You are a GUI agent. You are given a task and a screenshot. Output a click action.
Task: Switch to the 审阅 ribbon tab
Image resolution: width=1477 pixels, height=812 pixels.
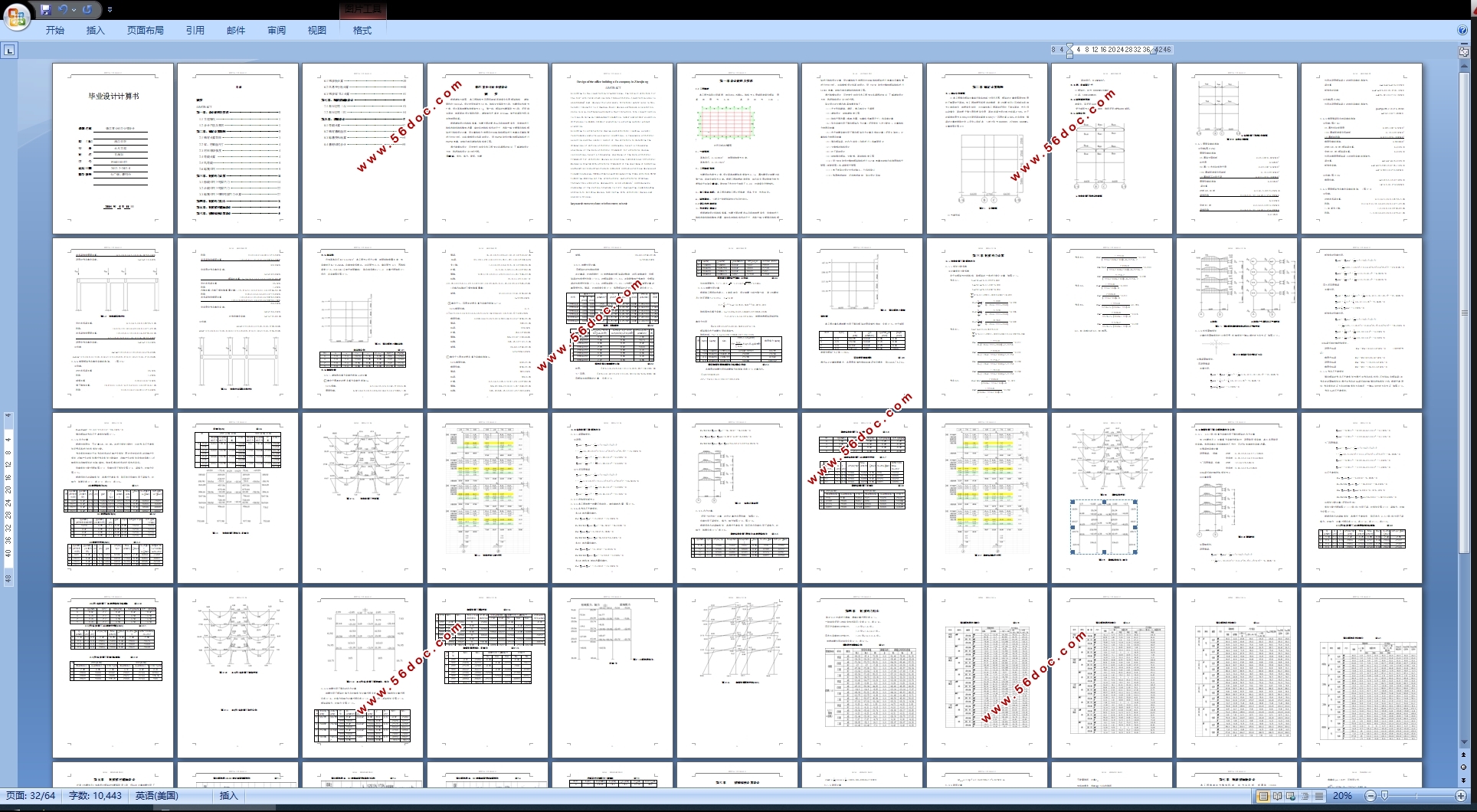[x=277, y=31]
